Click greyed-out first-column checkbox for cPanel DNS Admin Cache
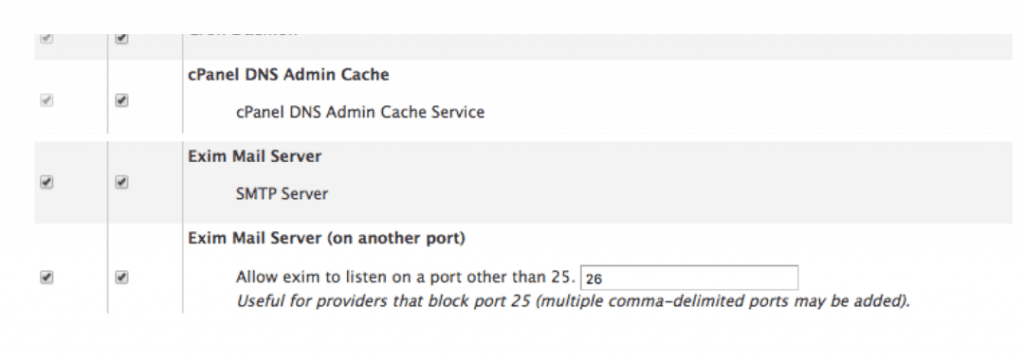1024x362 pixels. 46,101
